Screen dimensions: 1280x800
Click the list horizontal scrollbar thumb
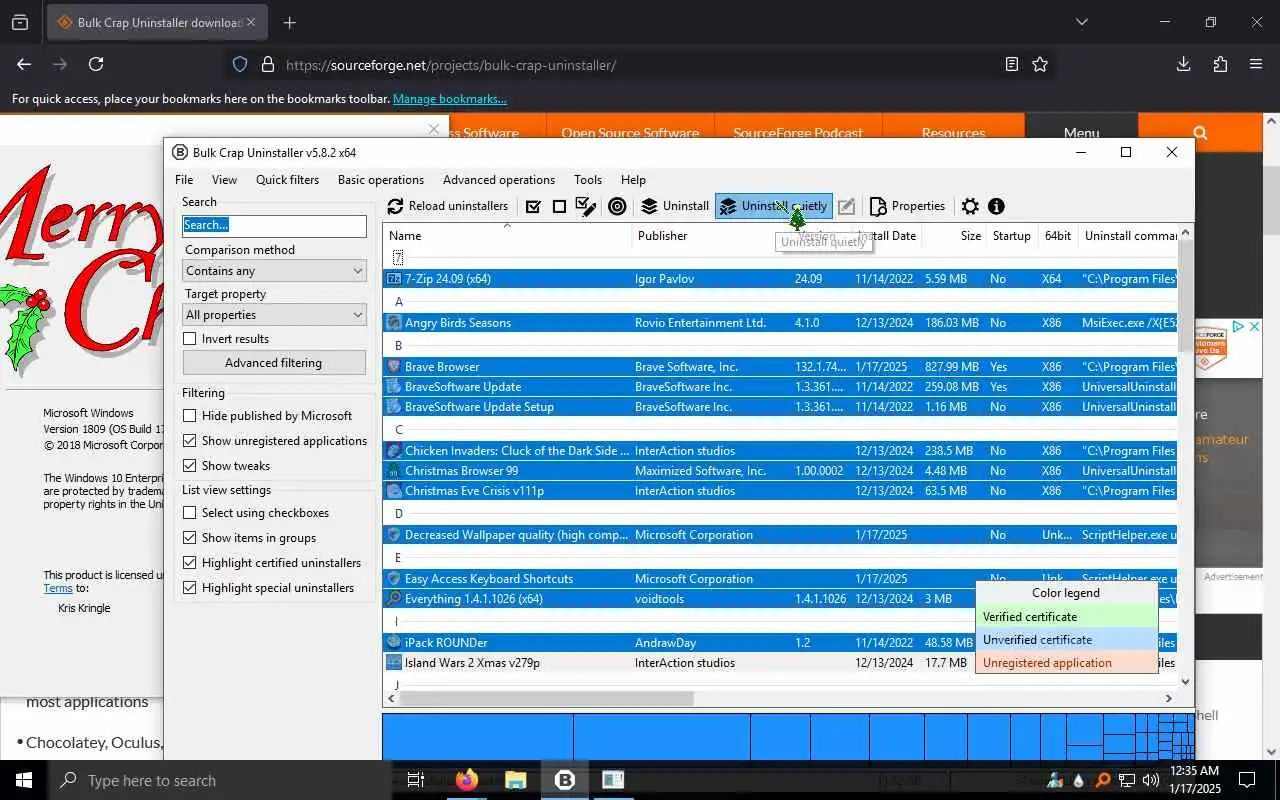click(546, 698)
